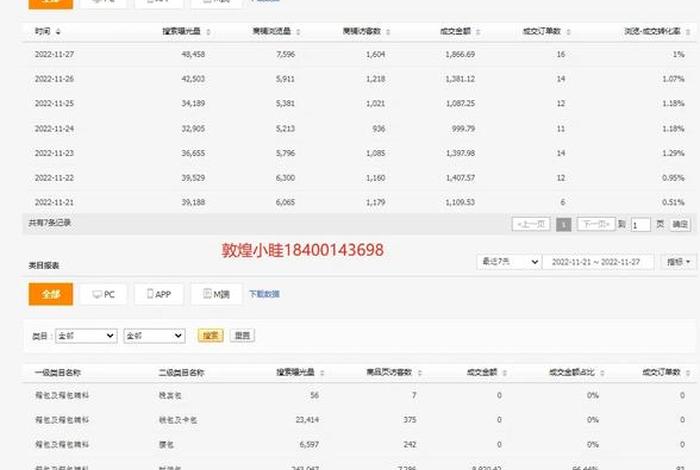Image resolution: width=700 pixels, height=470 pixels.
Task: Click the 1,866.69 amount value
Action: (460, 54)
